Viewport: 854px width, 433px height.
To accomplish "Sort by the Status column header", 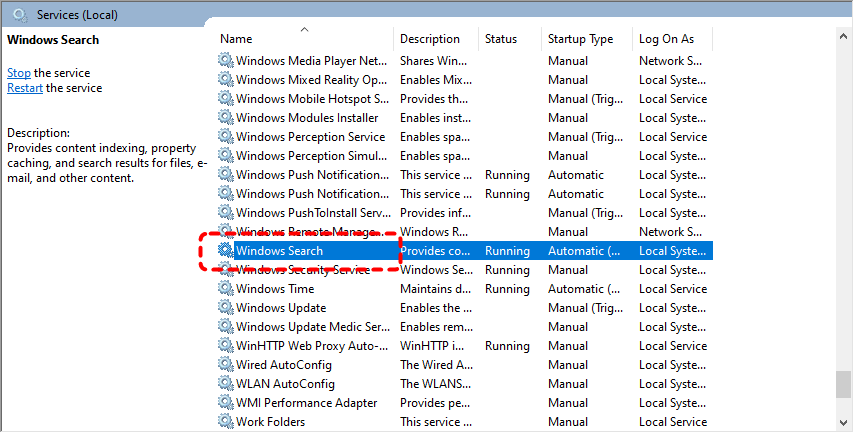I will click(501, 39).
